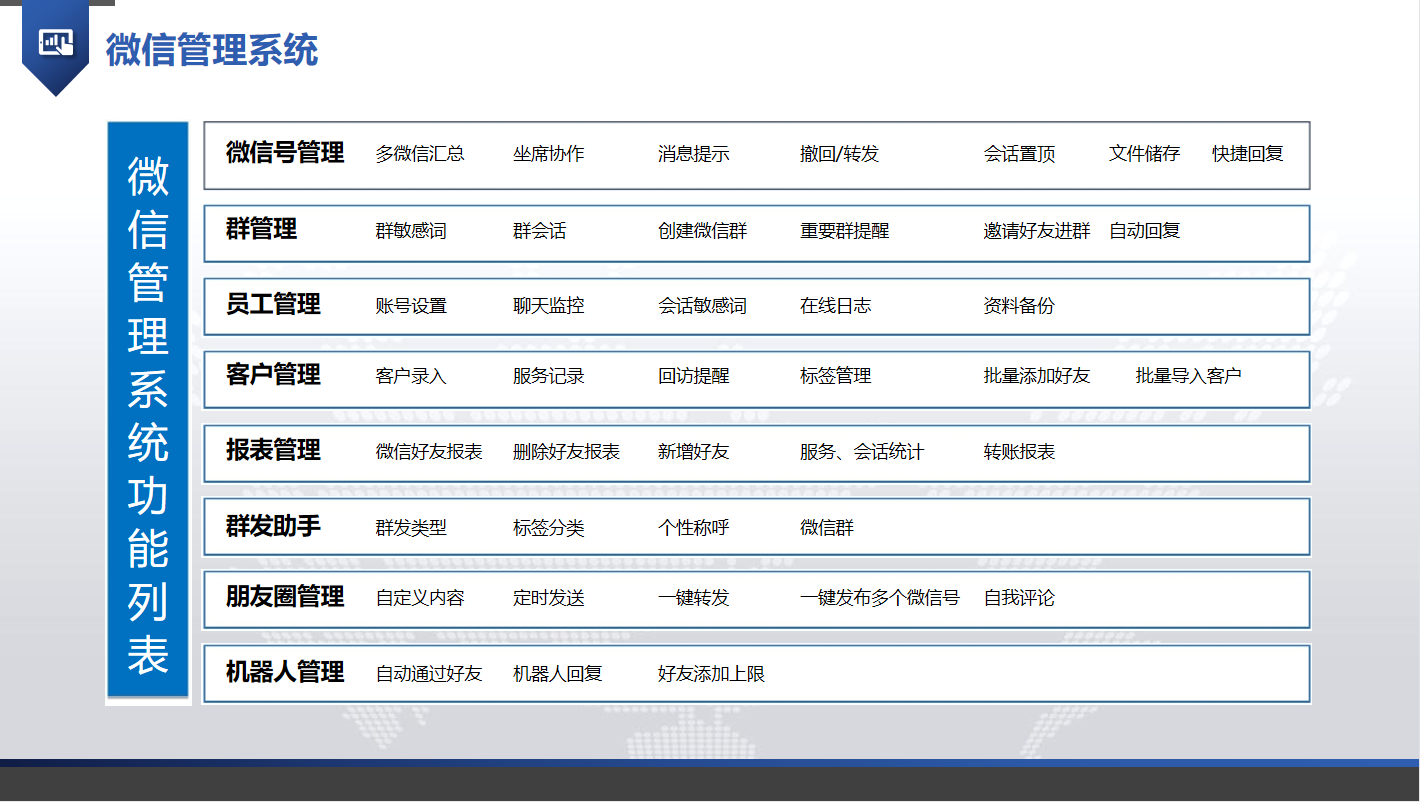Select the 报表管理 row heading
Image resolution: width=1420 pixels, height=802 pixels.
(273, 450)
